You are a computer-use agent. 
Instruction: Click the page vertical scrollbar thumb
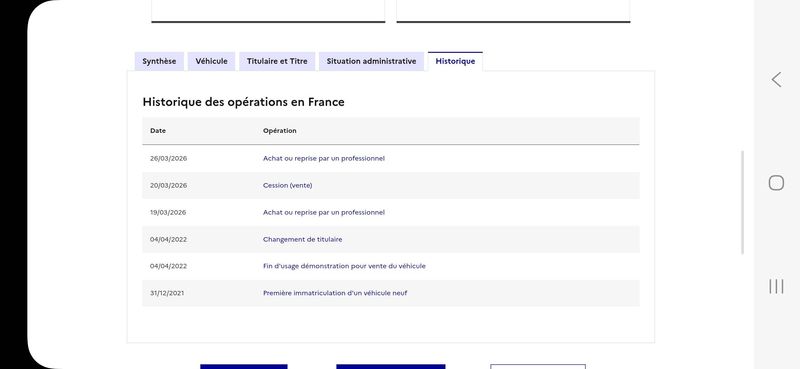point(742,203)
